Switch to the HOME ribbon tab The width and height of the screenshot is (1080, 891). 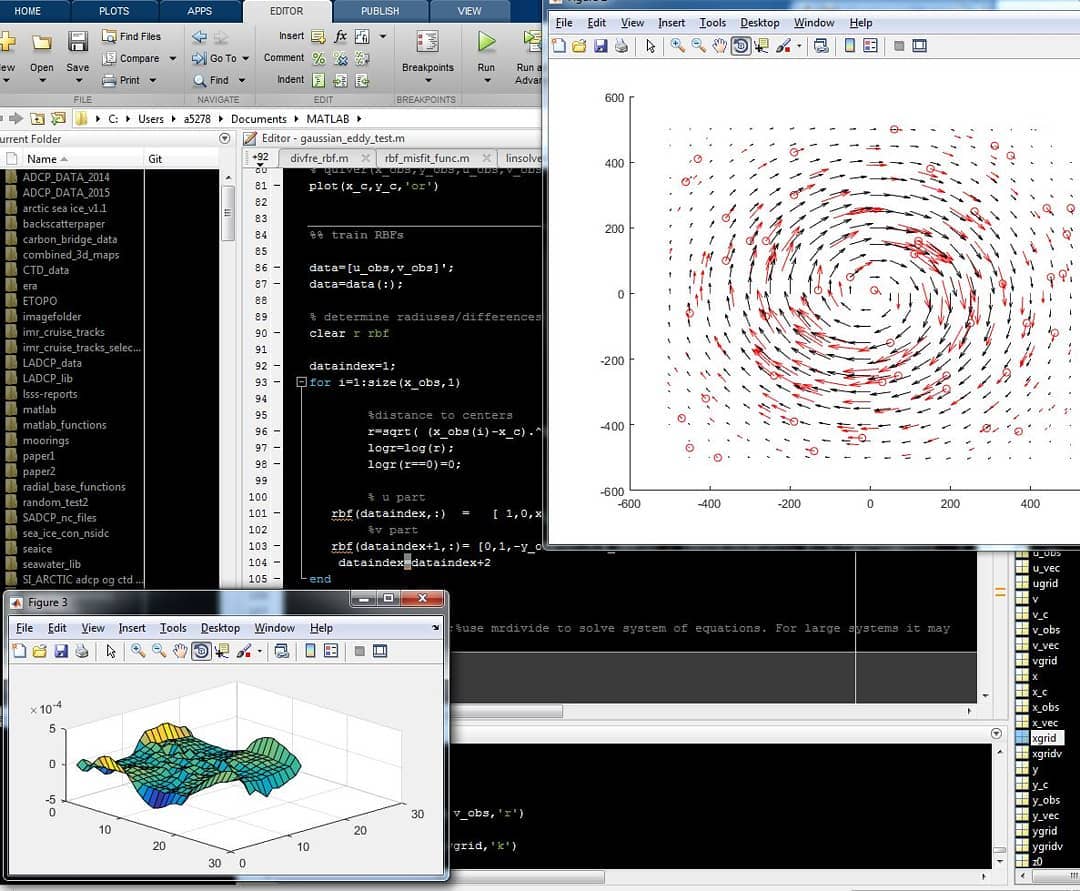tap(28, 11)
